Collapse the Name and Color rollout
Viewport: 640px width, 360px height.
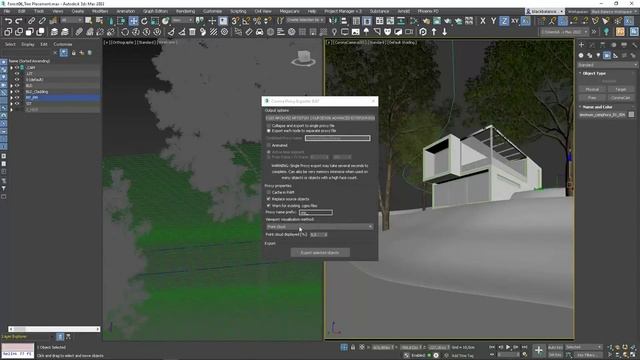pos(597,107)
